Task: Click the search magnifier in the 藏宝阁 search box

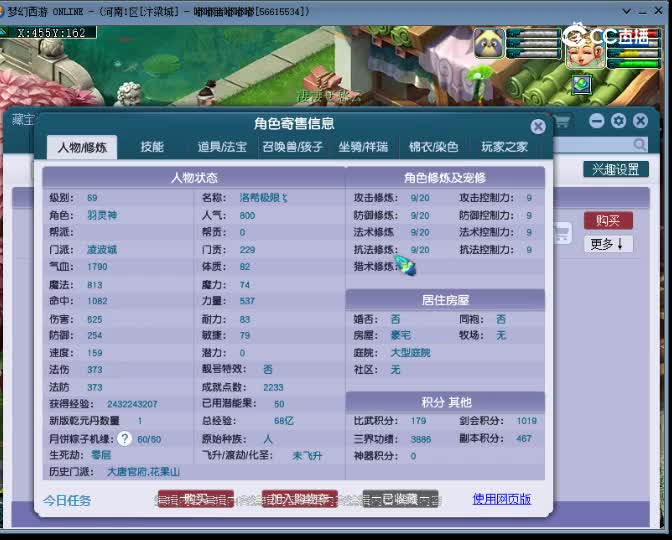Action: click(639, 144)
